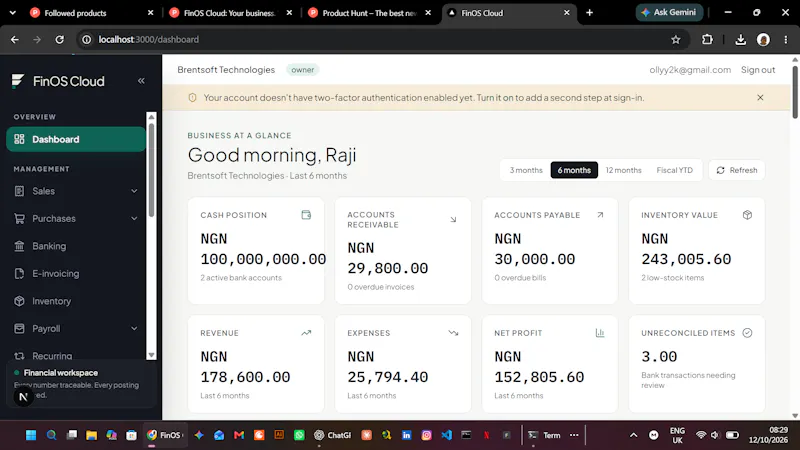The image size is (800, 450).
Task: Open the Cash Position card amount
Action: point(263,249)
